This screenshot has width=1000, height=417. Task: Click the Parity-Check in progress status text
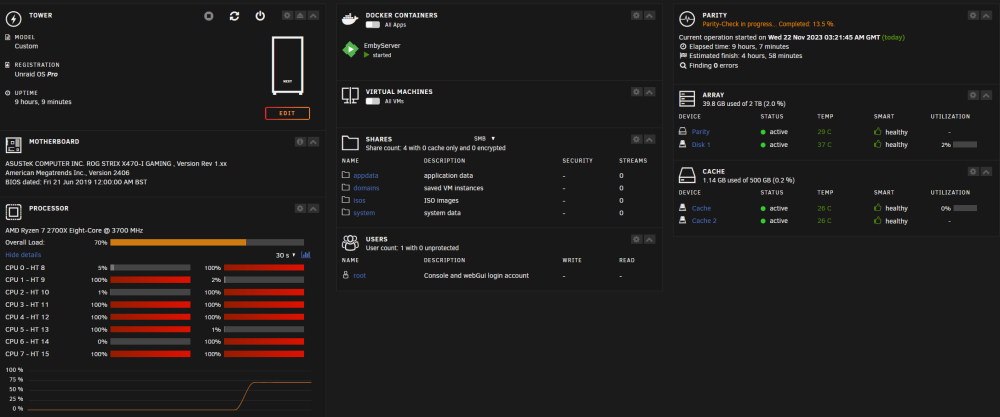(767, 24)
